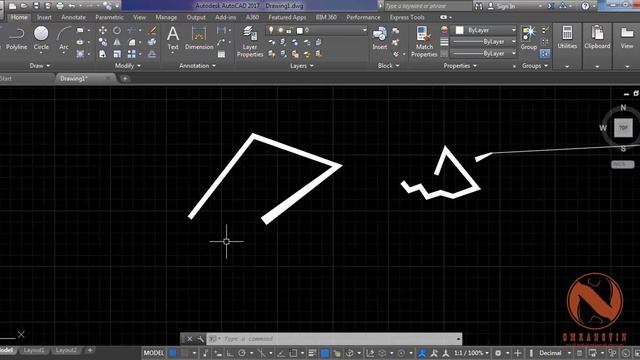Image resolution: width=640 pixels, height=360 pixels.
Task: Click the Open file icon in quick access toolbar
Action: coord(24,6)
